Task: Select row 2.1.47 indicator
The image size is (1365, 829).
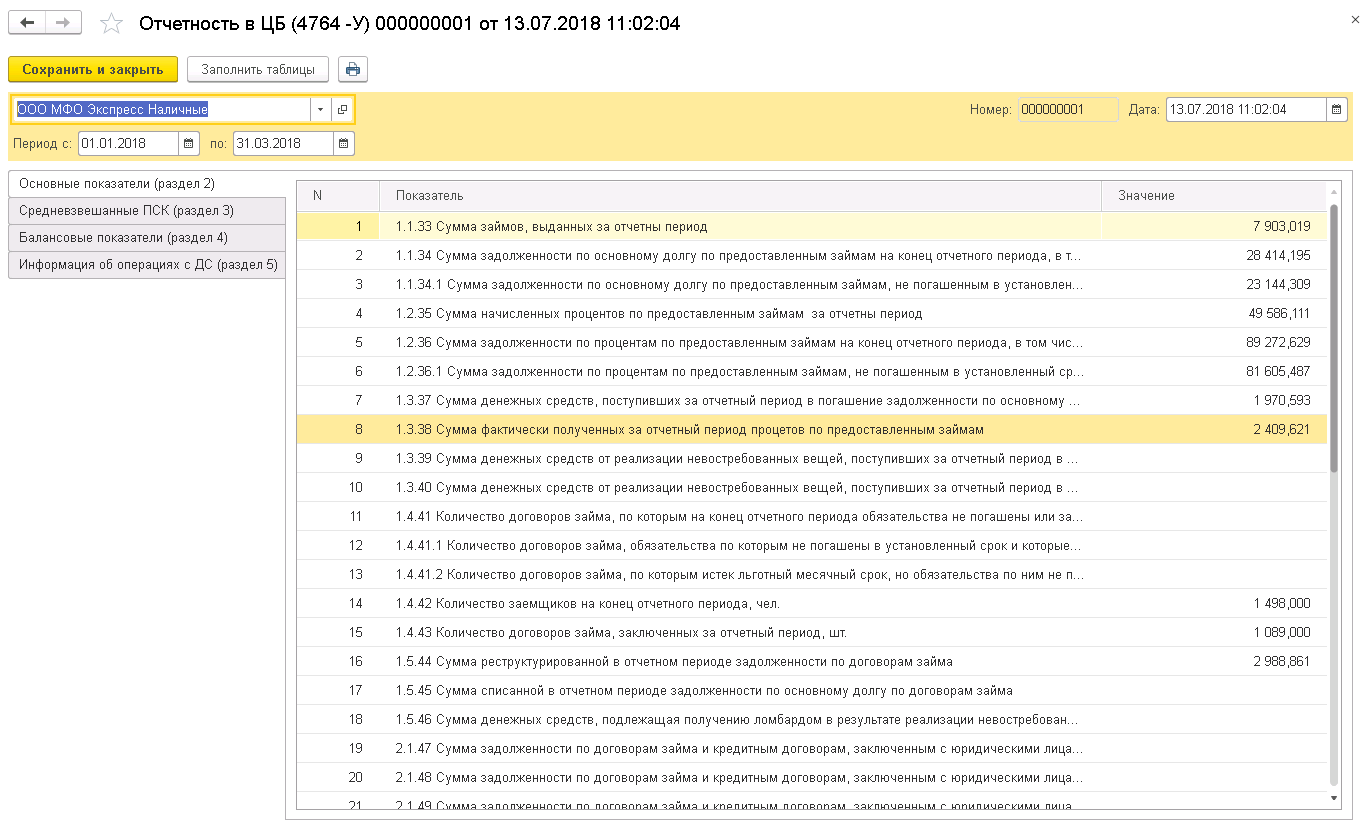Action: (812, 749)
